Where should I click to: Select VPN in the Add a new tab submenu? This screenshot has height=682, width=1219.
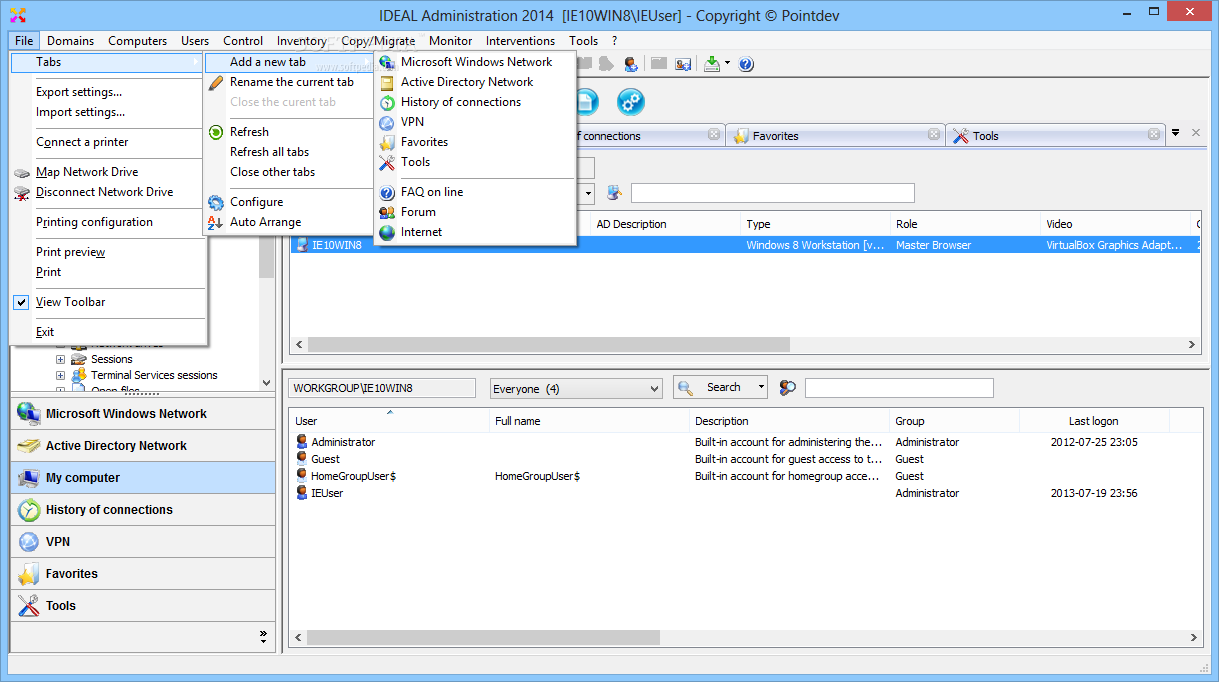[412, 122]
